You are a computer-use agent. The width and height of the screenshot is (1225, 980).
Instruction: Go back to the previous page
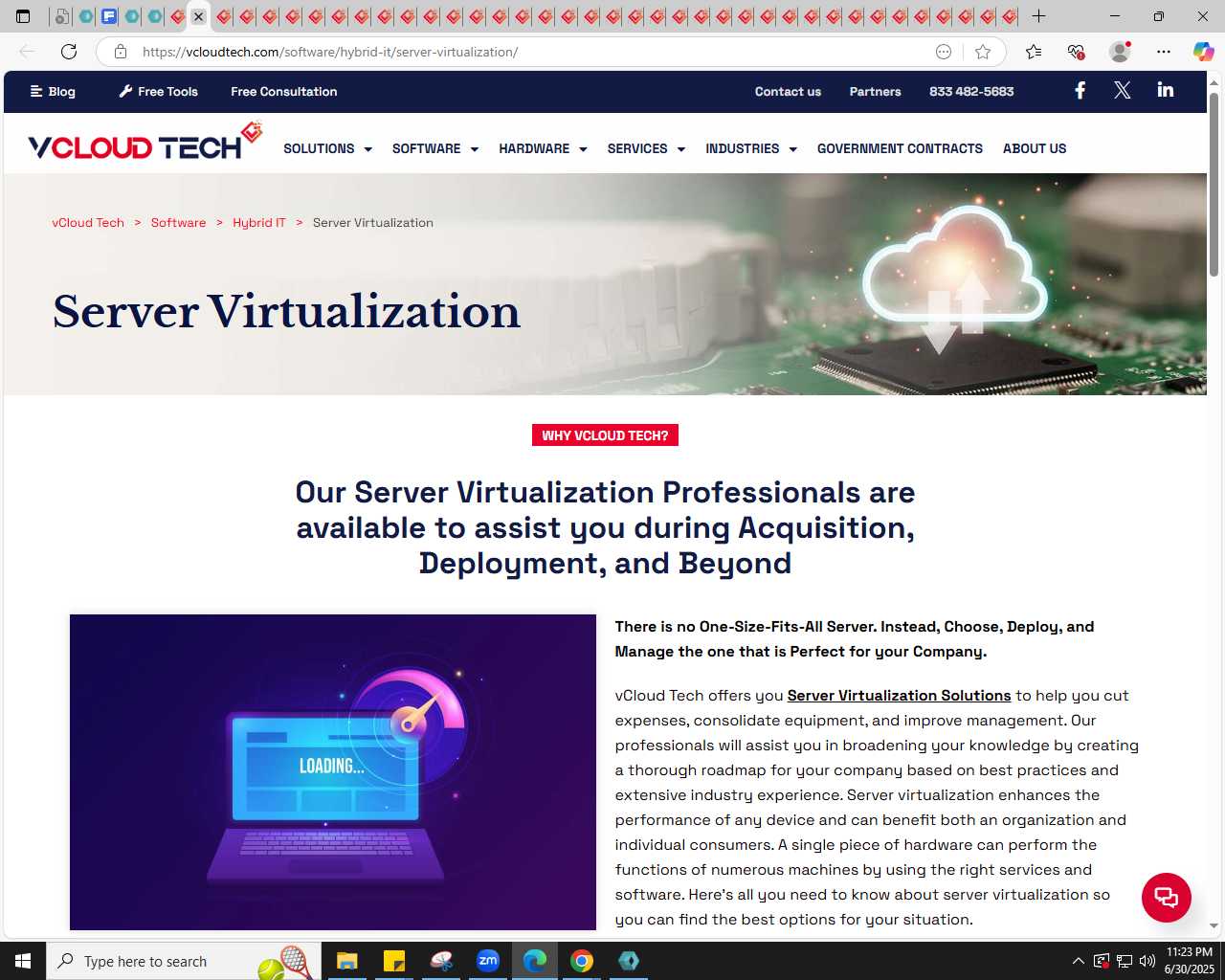click(27, 52)
